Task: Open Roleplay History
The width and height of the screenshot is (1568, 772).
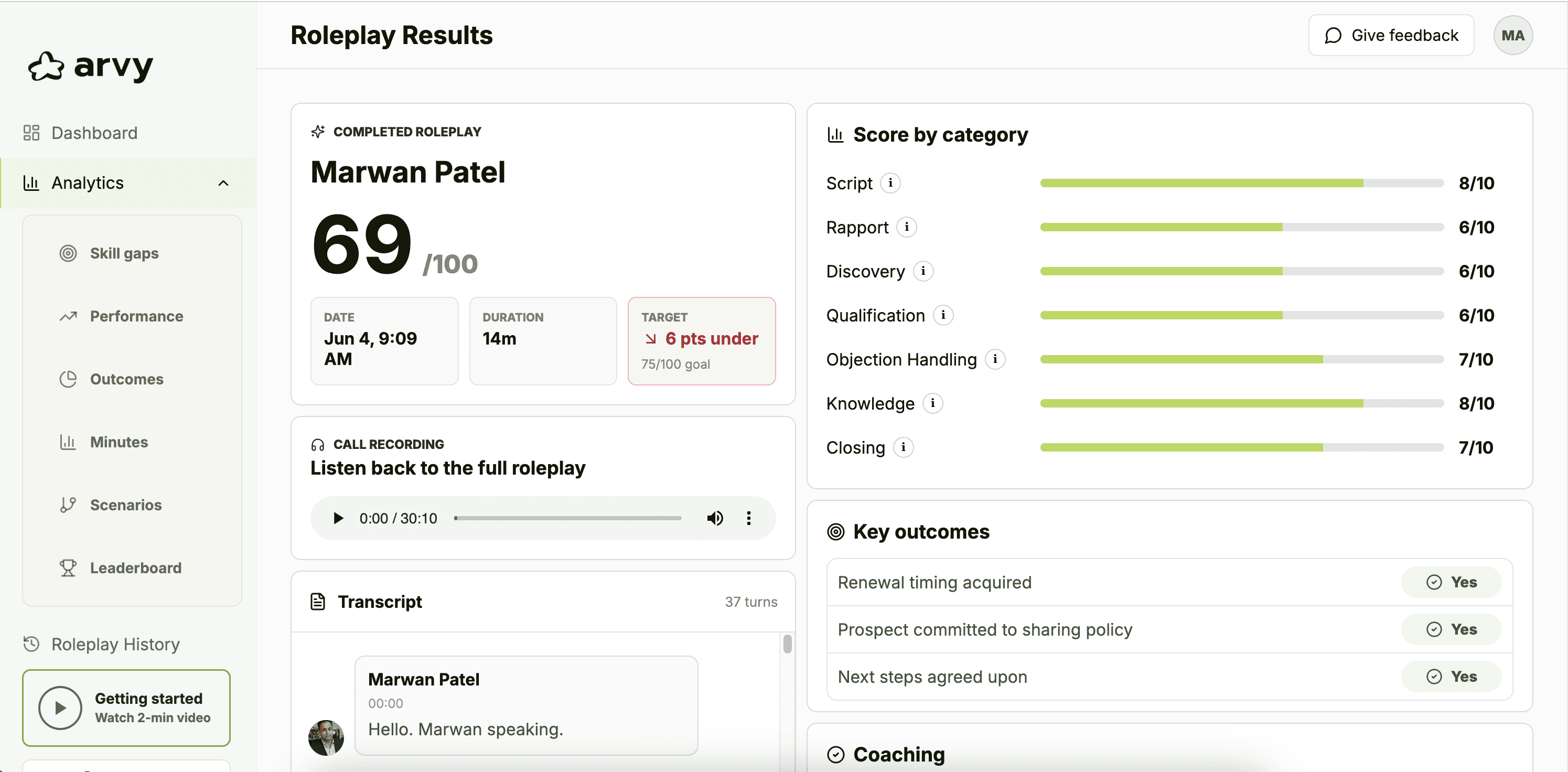Action: coord(116,644)
